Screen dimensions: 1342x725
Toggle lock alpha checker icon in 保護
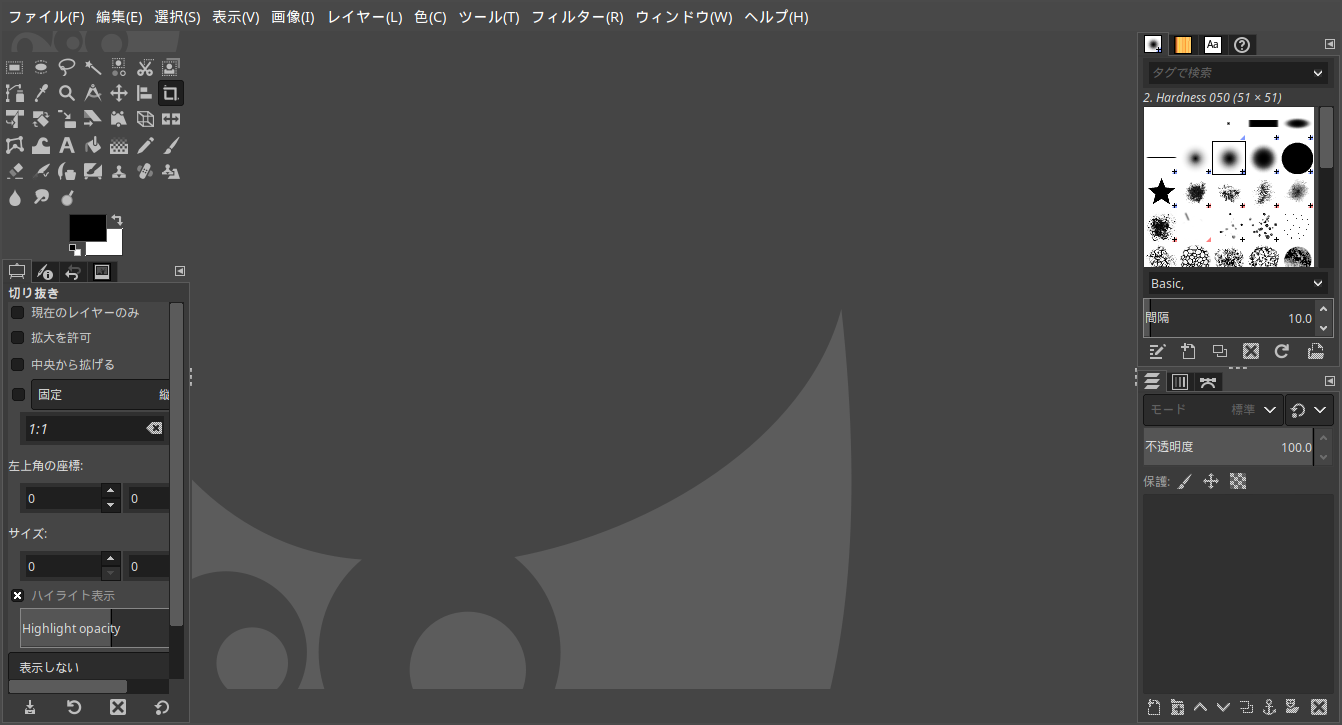click(1238, 481)
